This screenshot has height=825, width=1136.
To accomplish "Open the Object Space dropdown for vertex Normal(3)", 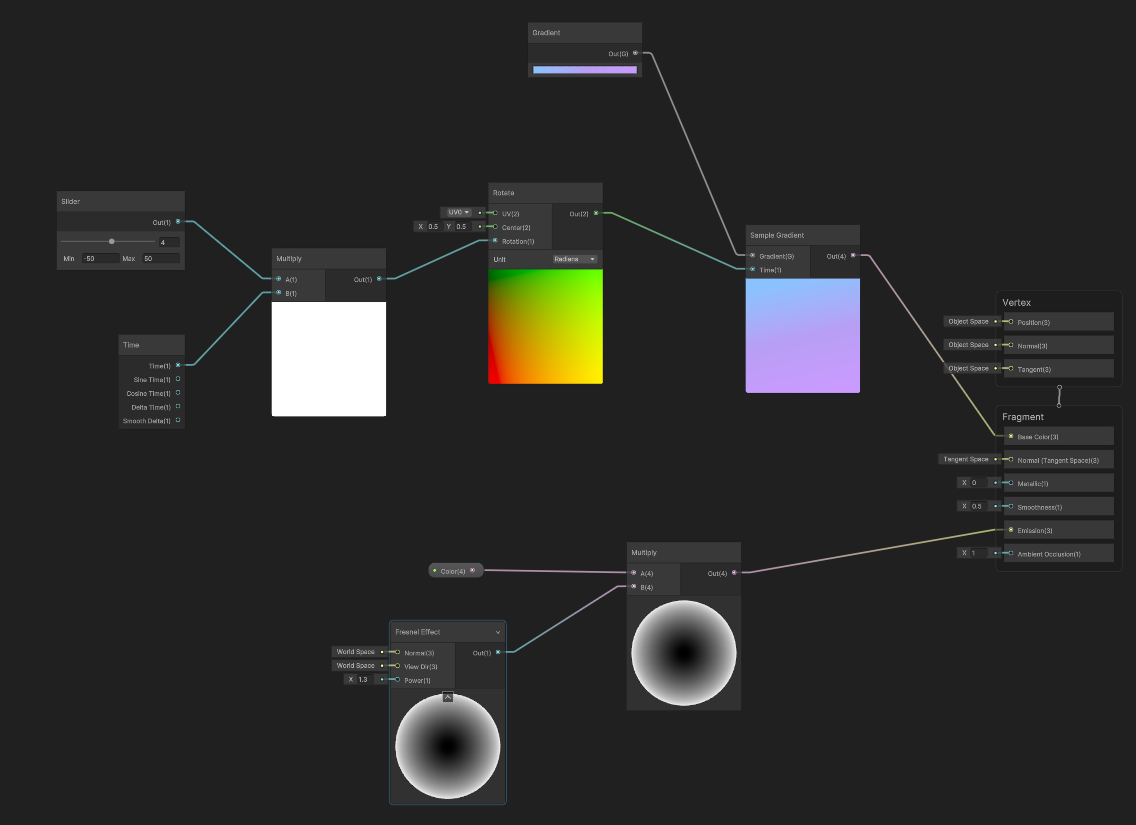I will (969, 345).
